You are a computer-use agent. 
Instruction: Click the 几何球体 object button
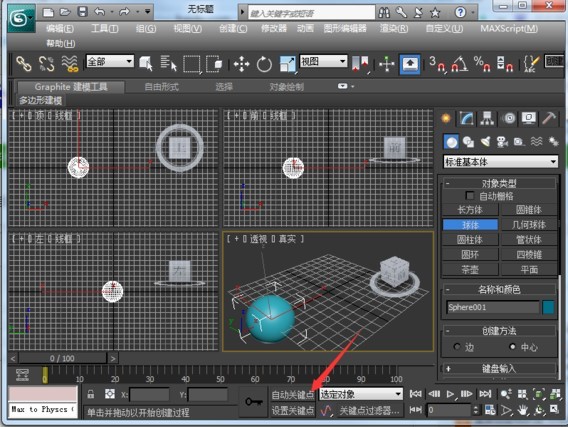pyautogui.click(x=529, y=225)
